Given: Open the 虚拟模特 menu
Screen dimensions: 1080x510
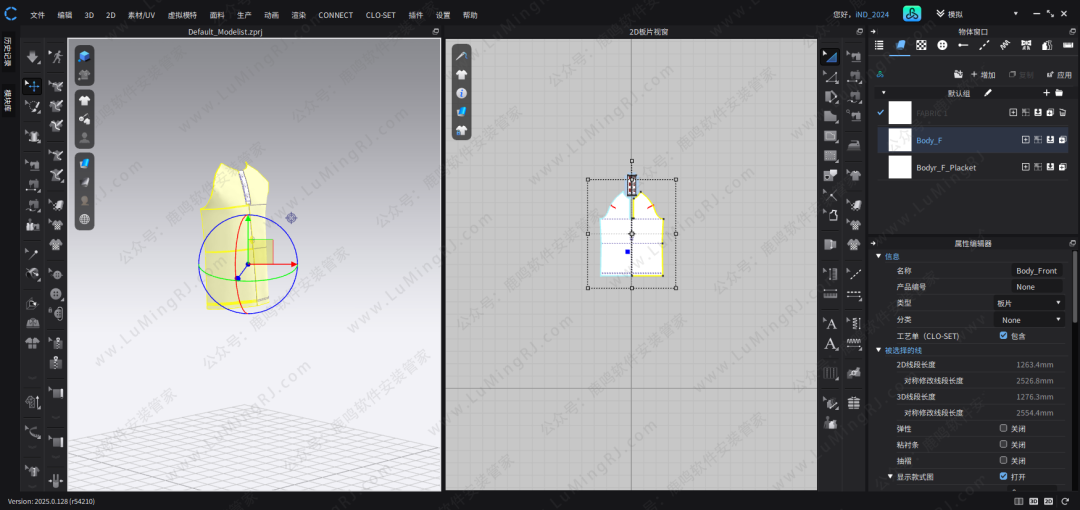Looking at the screenshot, I should [x=182, y=15].
